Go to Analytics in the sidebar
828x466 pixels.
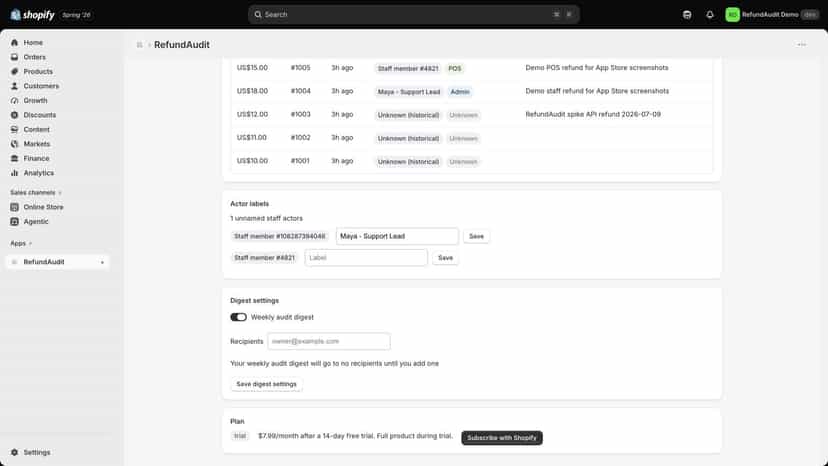coord(39,173)
